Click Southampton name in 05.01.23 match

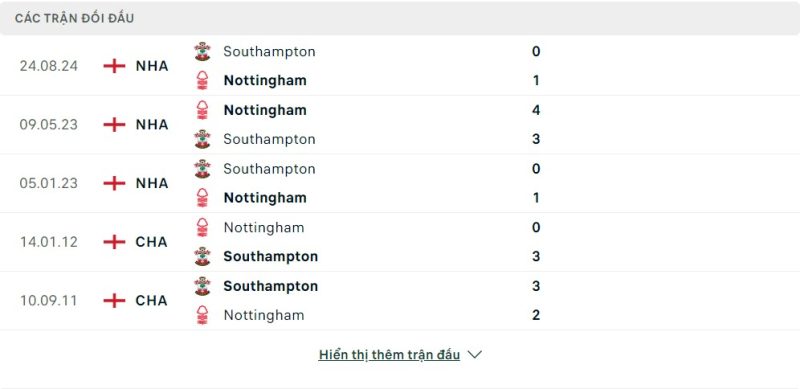(269, 169)
